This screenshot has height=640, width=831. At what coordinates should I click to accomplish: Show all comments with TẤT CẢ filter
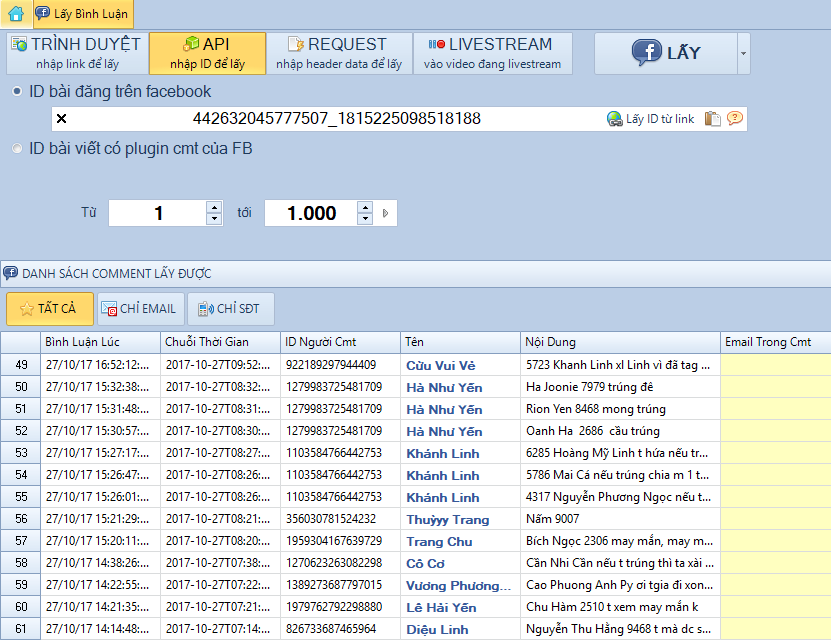click(50, 308)
